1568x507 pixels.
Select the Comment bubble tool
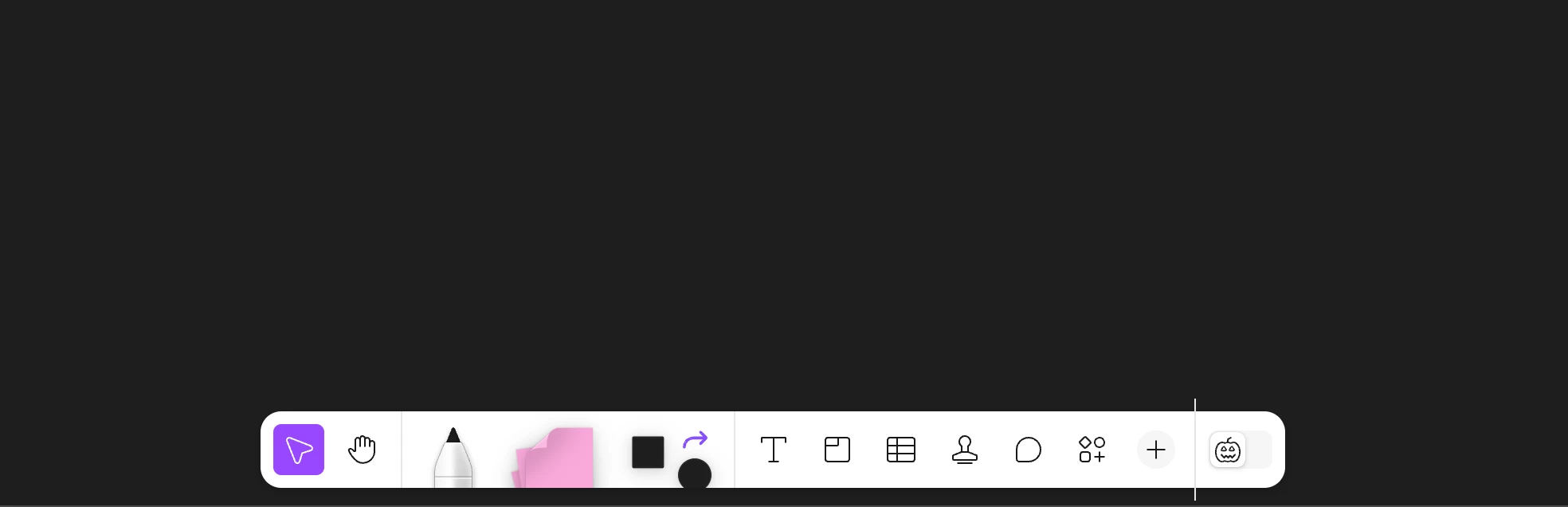tap(1029, 450)
